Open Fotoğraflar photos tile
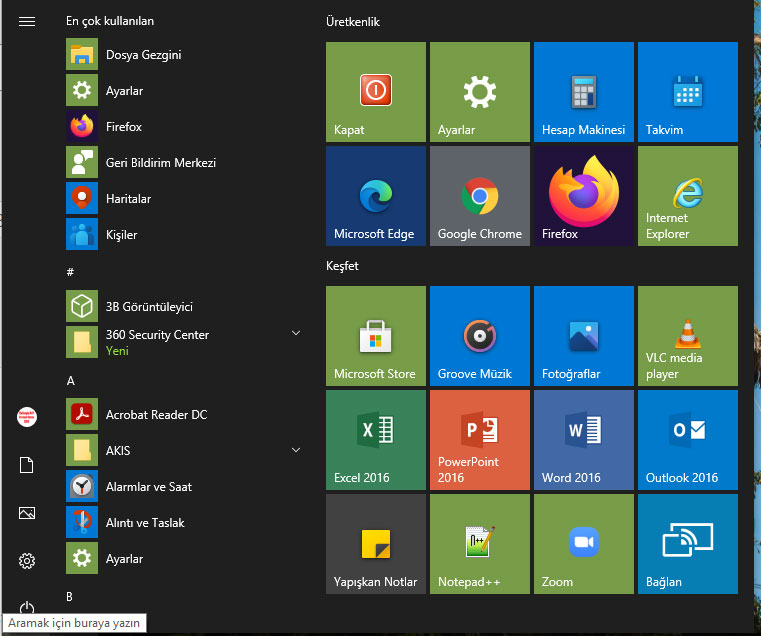 583,335
